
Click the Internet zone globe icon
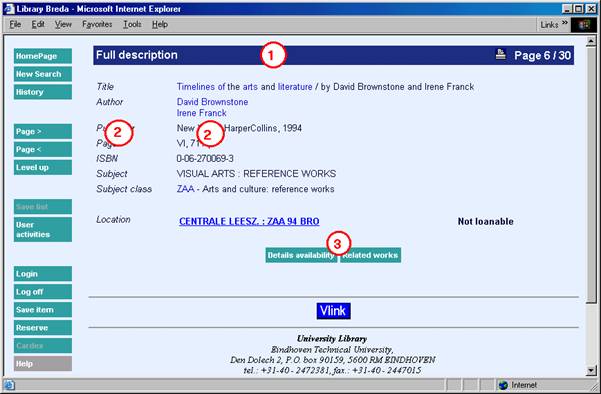[503, 385]
